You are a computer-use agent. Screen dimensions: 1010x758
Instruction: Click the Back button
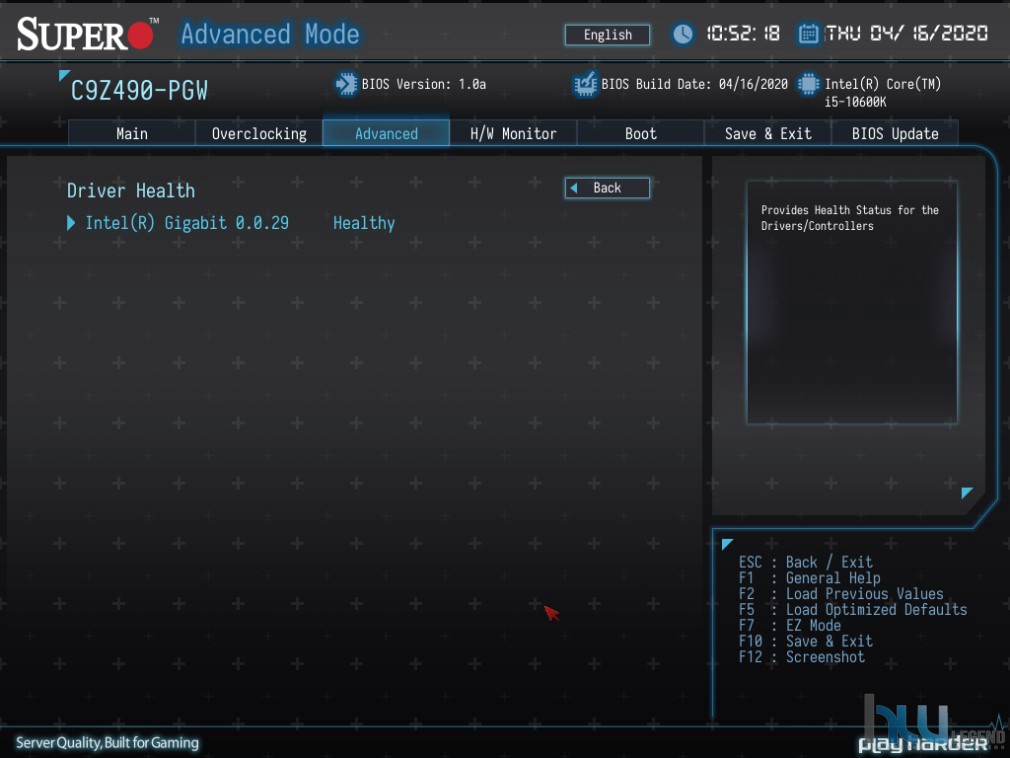607,188
